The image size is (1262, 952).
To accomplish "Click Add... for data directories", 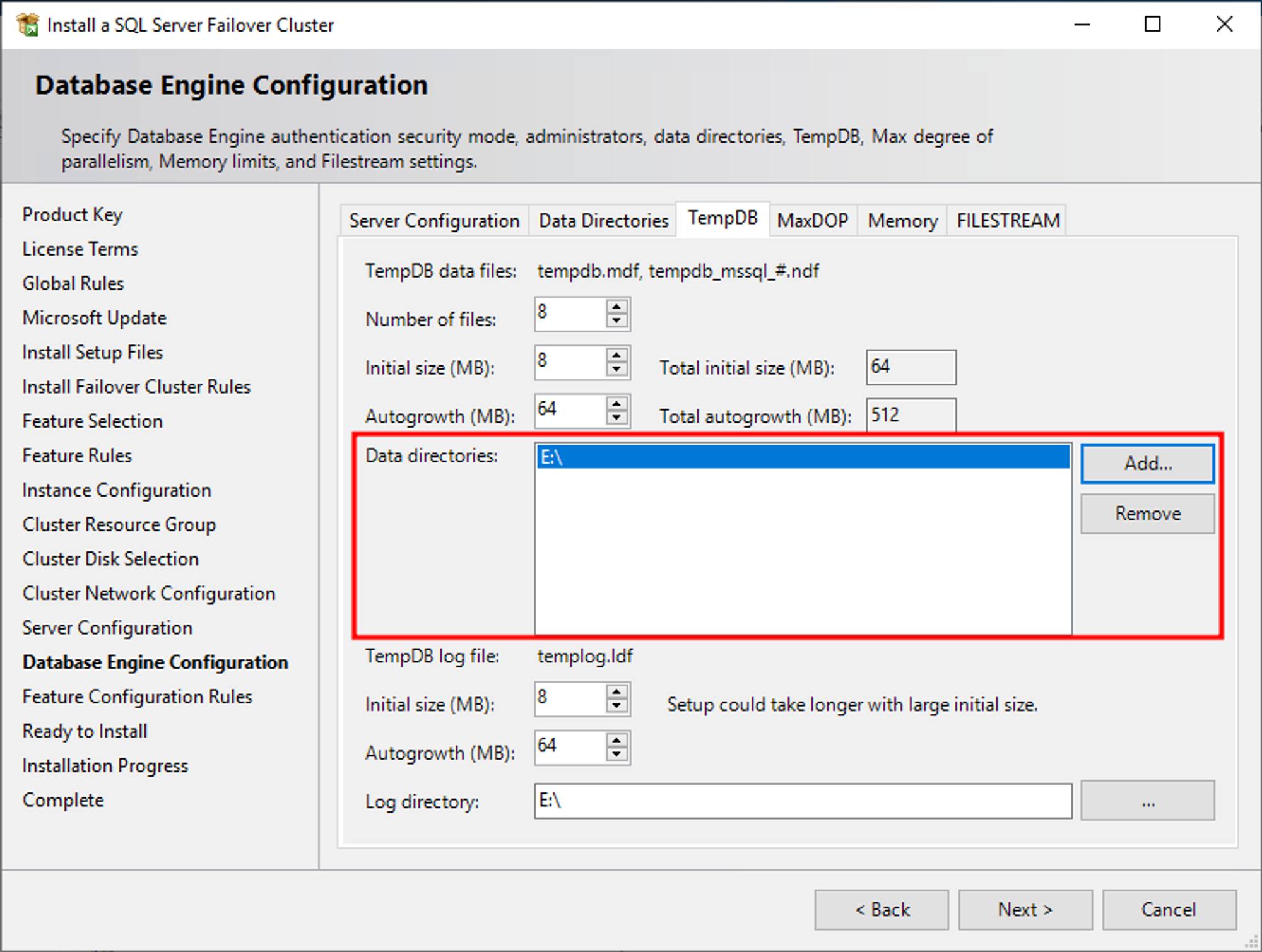I will (1147, 464).
